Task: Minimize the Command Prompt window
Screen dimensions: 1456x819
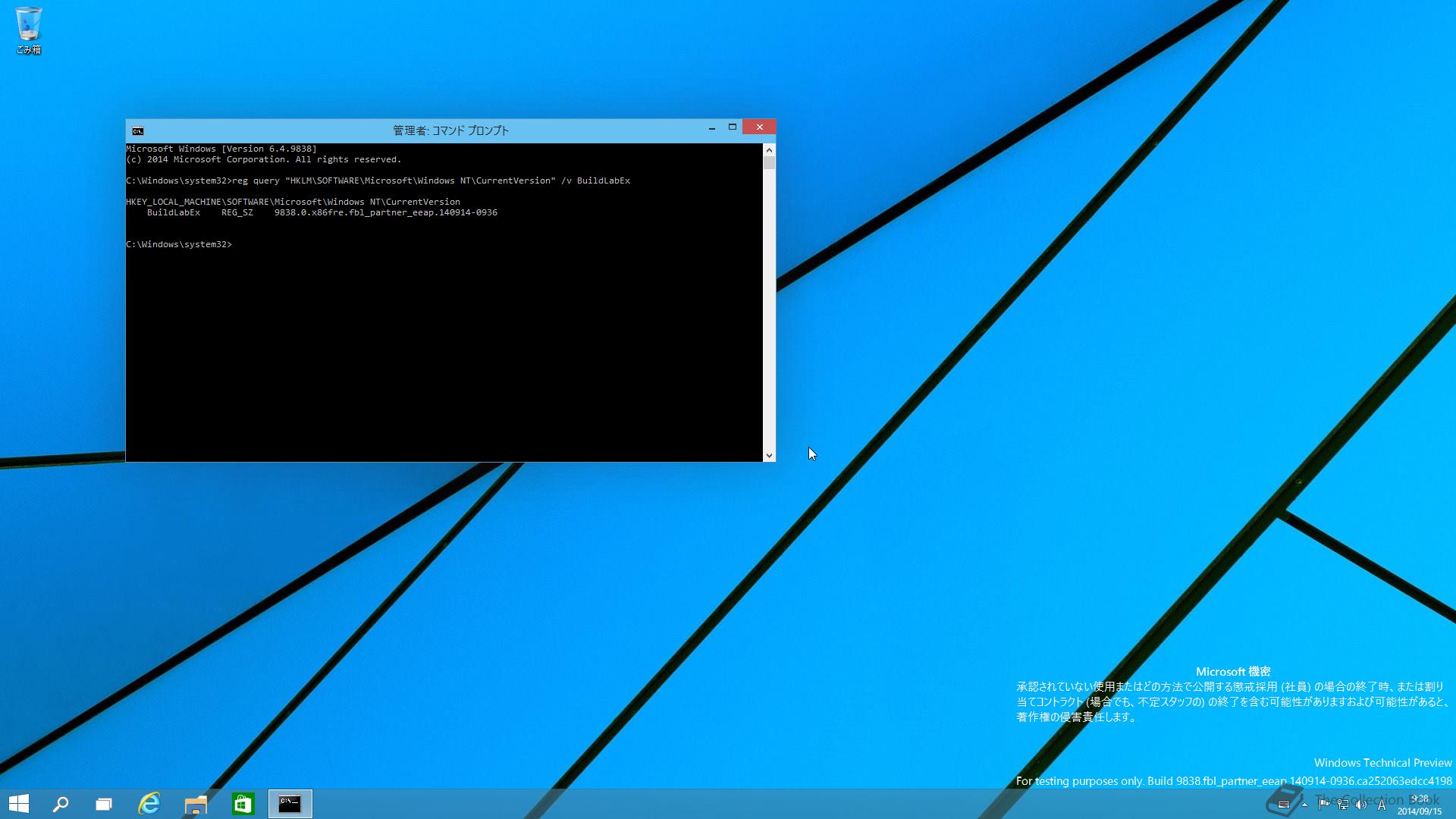Action: [712, 127]
